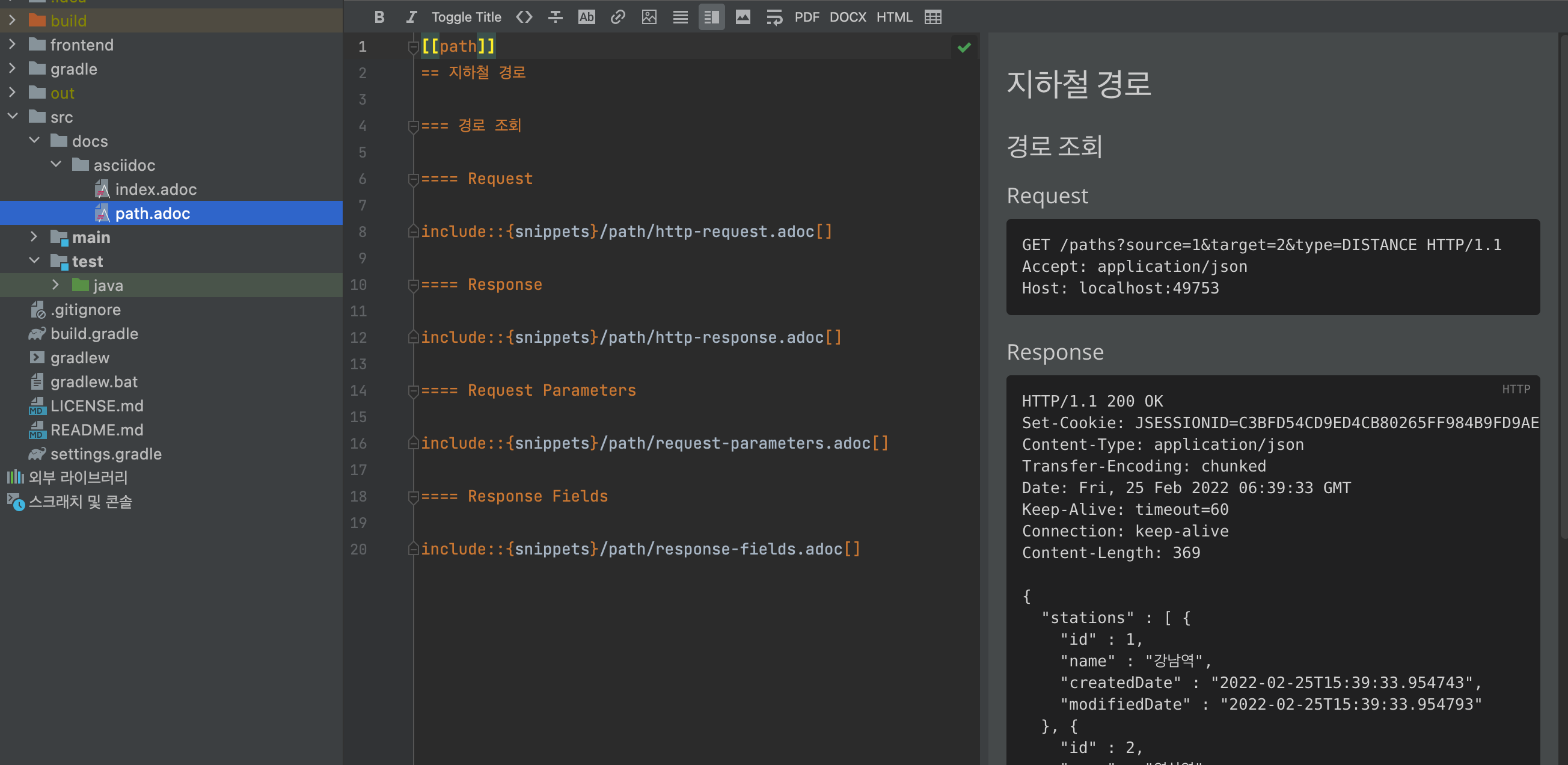Apply strikethrough formatting
The width and height of the screenshot is (1568, 765).
tap(555, 17)
